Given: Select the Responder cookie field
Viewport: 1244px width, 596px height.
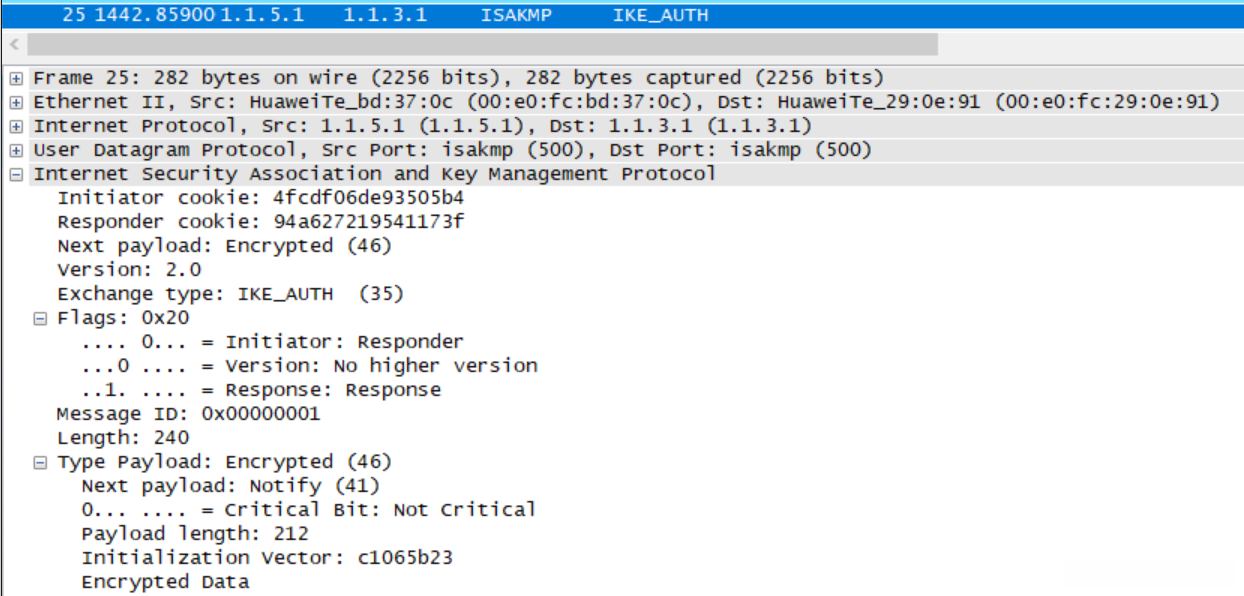Looking at the screenshot, I should [260, 222].
